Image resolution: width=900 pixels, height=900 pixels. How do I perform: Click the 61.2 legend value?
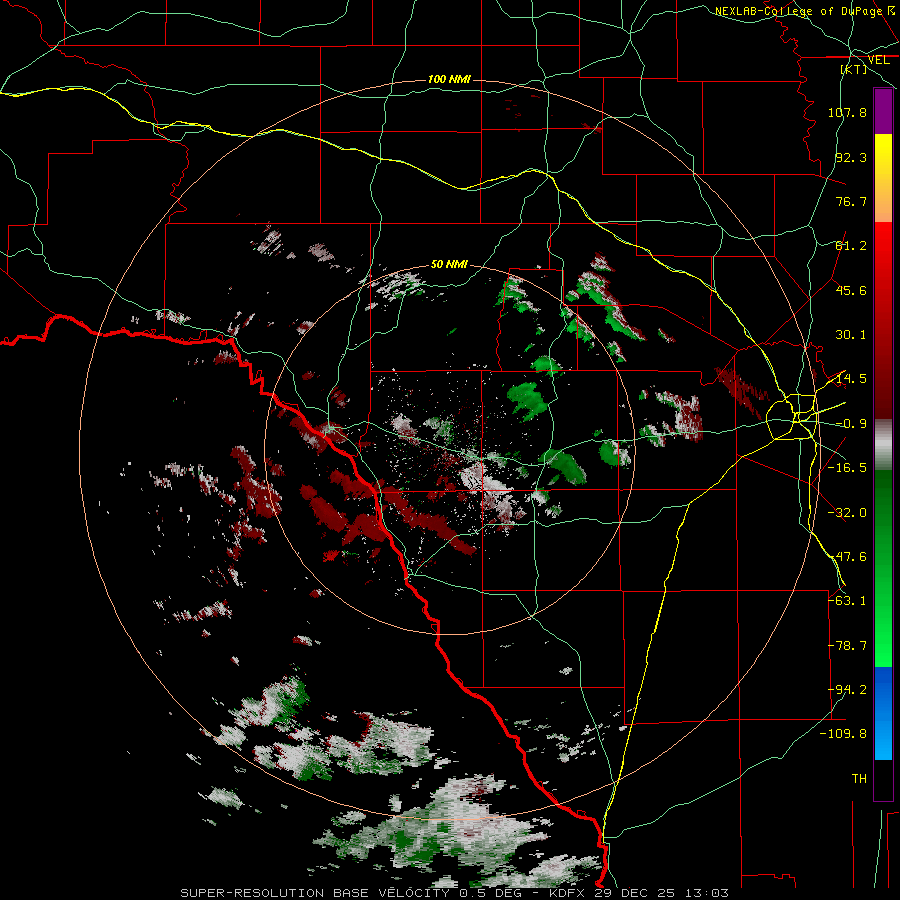coord(851,246)
